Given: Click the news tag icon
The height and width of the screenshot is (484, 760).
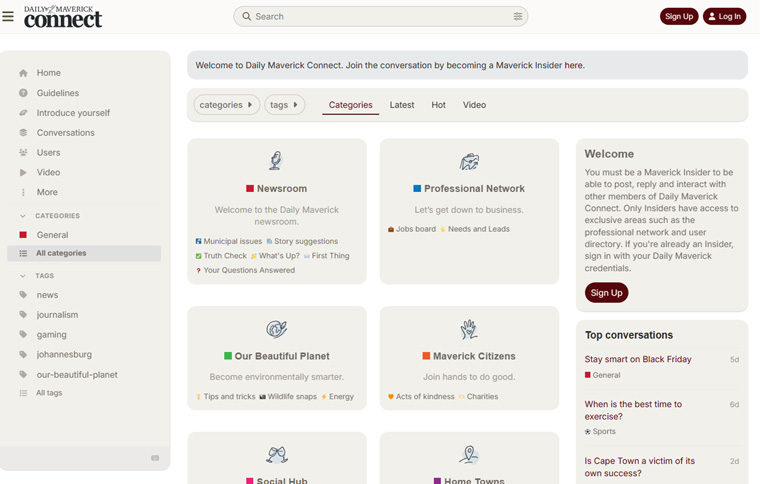Looking at the screenshot, I should click(23, 295).
